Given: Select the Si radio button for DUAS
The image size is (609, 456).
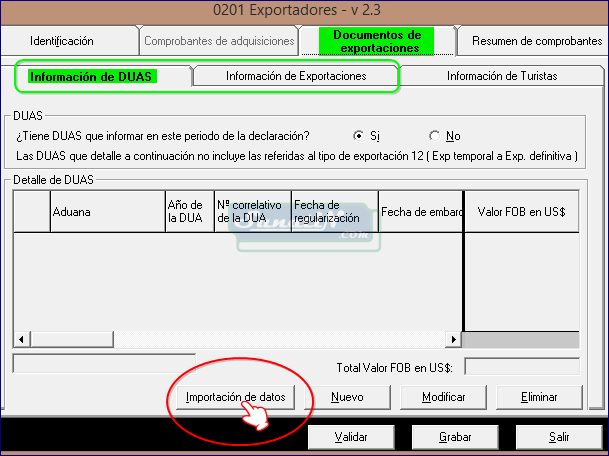Looking at the screenshot, I should click(x=358, y=136).
